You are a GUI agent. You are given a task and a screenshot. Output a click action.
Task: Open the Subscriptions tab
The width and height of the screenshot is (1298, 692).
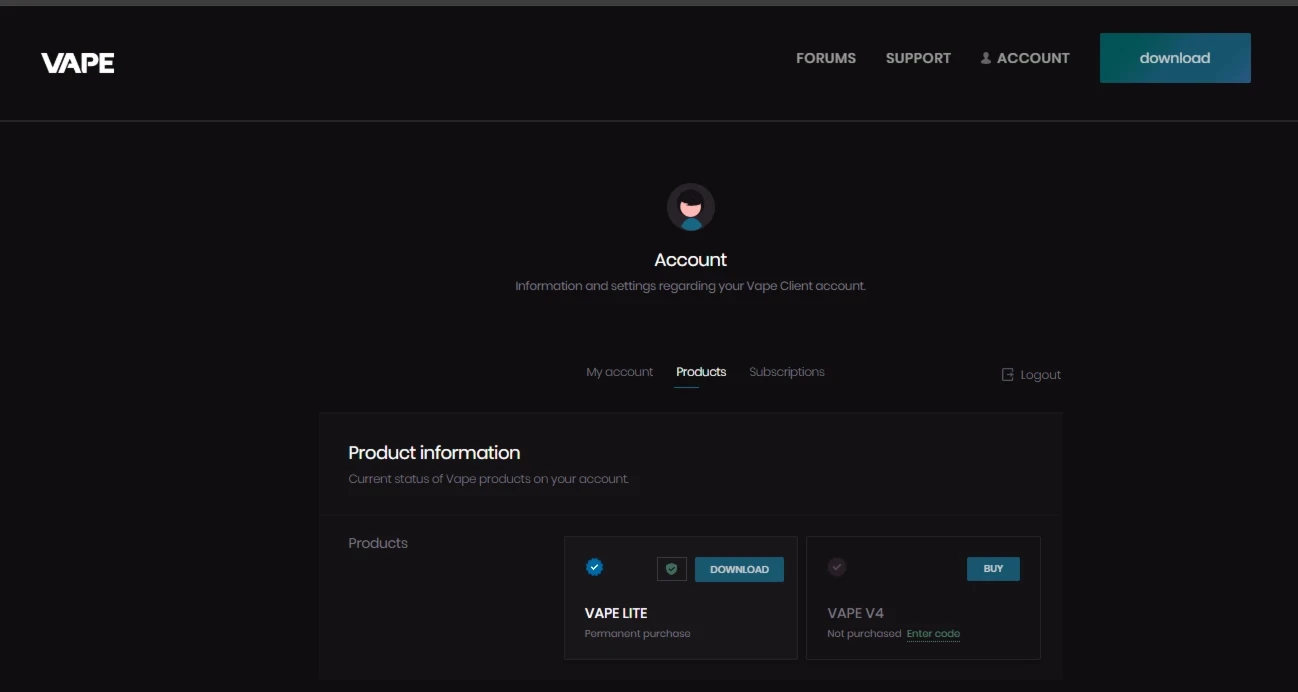pyautogui.click(x=786, y=372)
